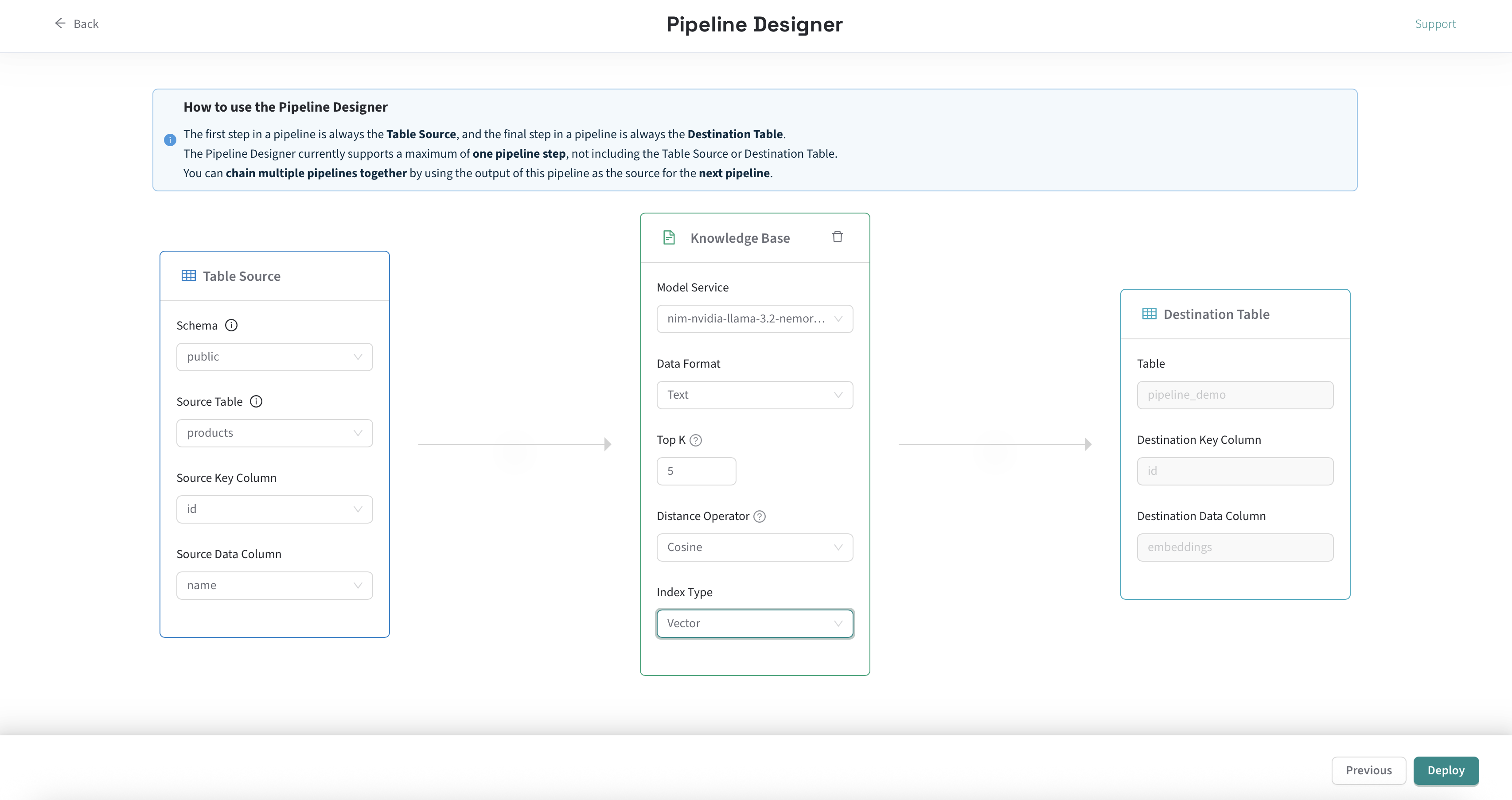Image resolution: width=1512 pixels, height=800 pixels.
Task: Click the Knowledge Base document icon
Action: [669, 237]
